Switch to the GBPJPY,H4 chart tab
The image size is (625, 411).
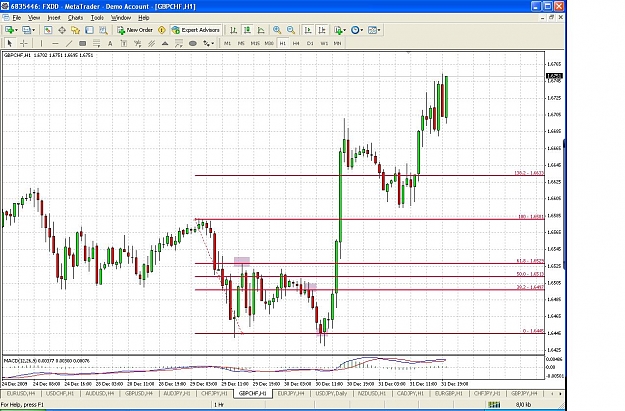point(524,393)
